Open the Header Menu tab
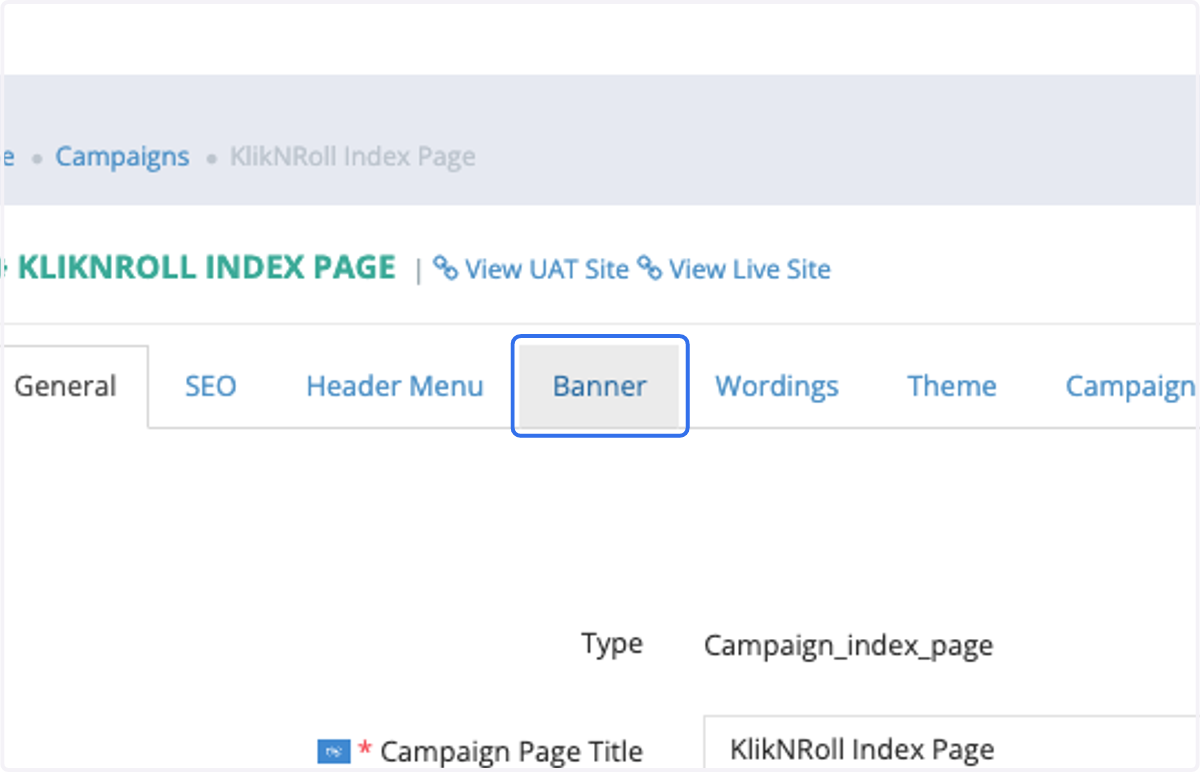Image resolution: width=1200 pixels, height=772 pixels. pyautogui.click(x=395, y=386)
